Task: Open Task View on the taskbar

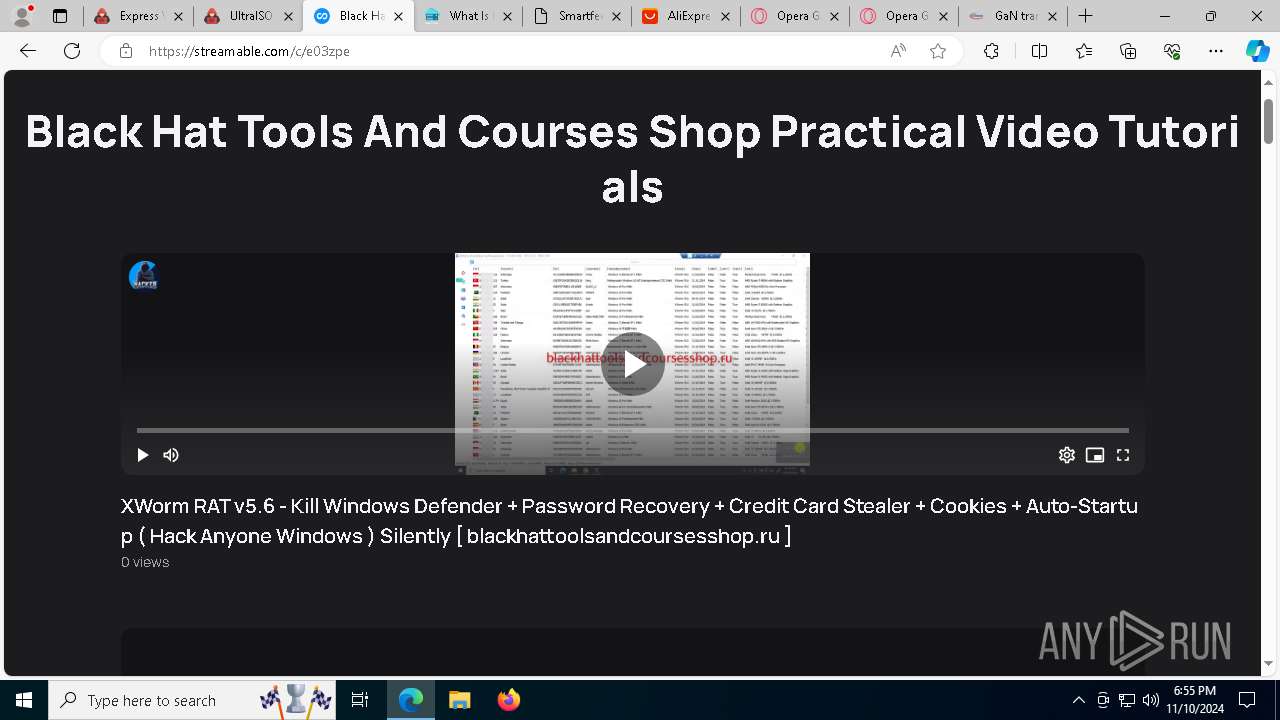Action: point(360,700)
